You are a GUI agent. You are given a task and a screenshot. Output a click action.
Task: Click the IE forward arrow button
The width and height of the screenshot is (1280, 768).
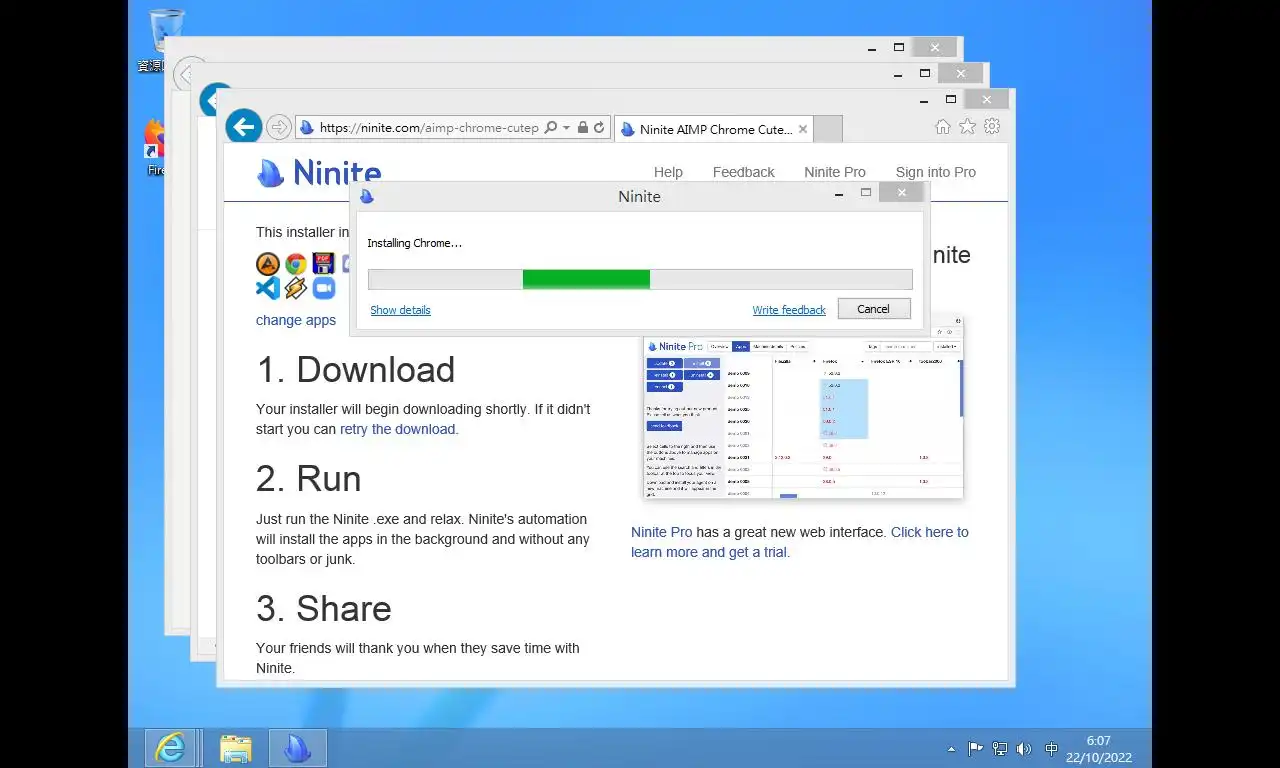pyautogui.click(x=279, y=127)
